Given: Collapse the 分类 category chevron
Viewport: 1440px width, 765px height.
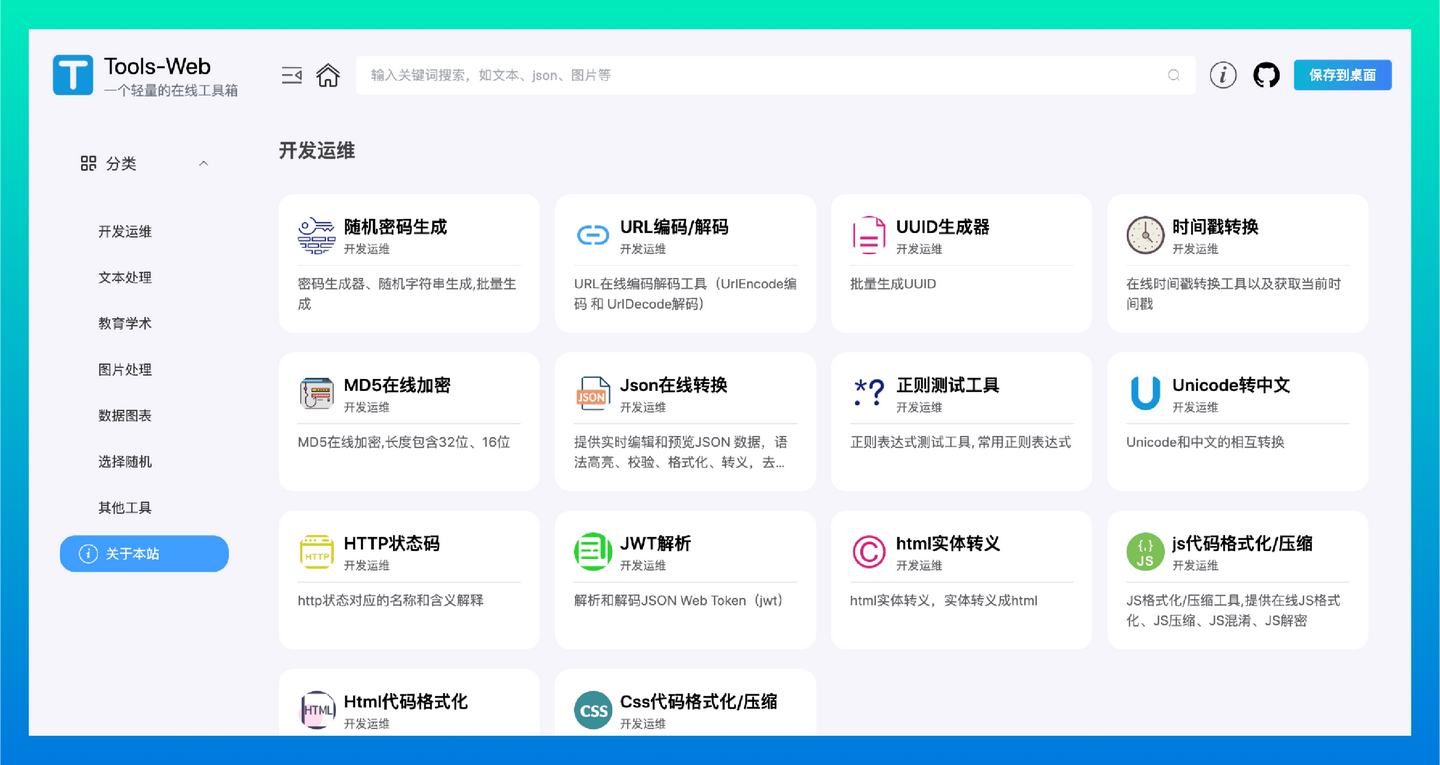Looking at the screenshot, I should (x=204, y=163).
